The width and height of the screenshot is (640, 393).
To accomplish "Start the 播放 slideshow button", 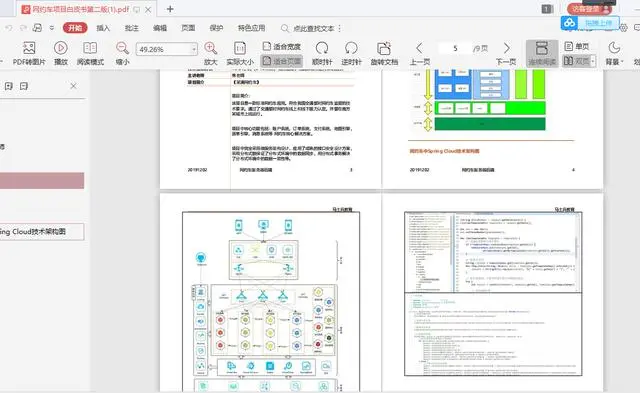I will 60,53.
